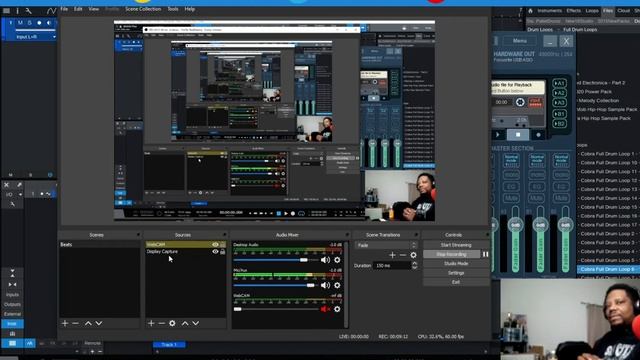The width and height of the screenshot is (640, 360).
Task: Switch to Loops tab in DAW browser
Action: point(592,11)
